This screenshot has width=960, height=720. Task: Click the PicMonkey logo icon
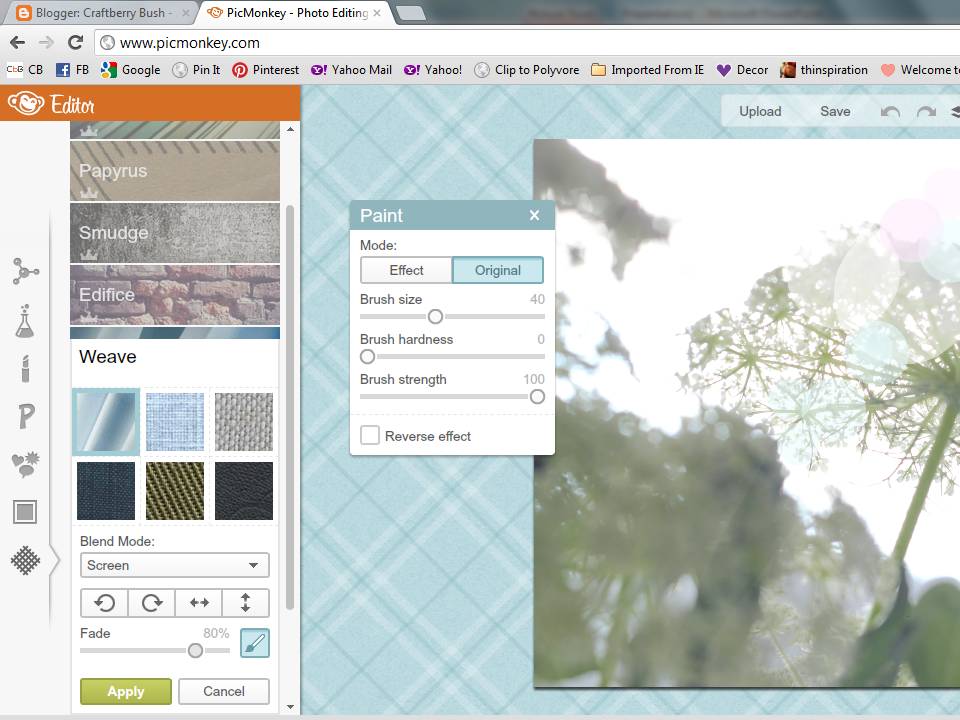[26, 103]
